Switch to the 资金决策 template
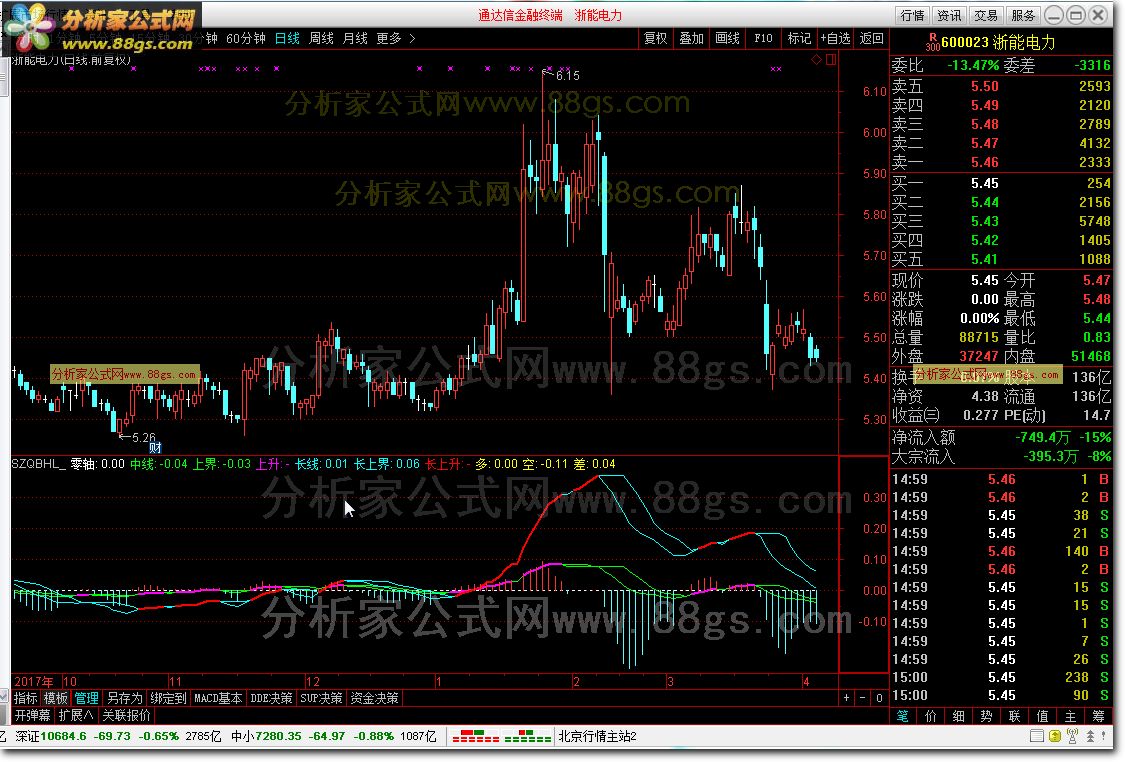The image size is (1126, 762). pyautogui.click(x=374, y=697)
